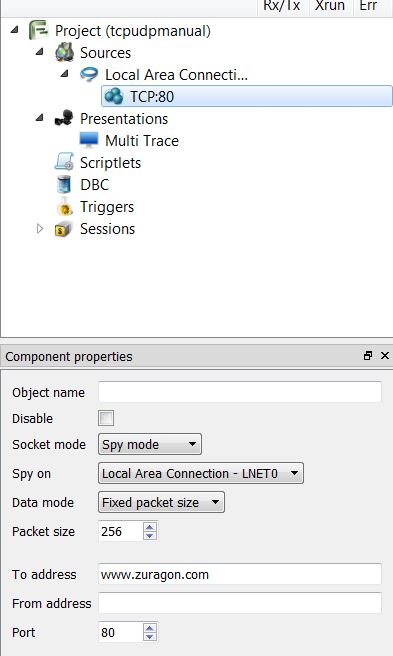Expand the Sessions tree node
Viewport: 393px width, 656px height.
[x=40, y=229]
